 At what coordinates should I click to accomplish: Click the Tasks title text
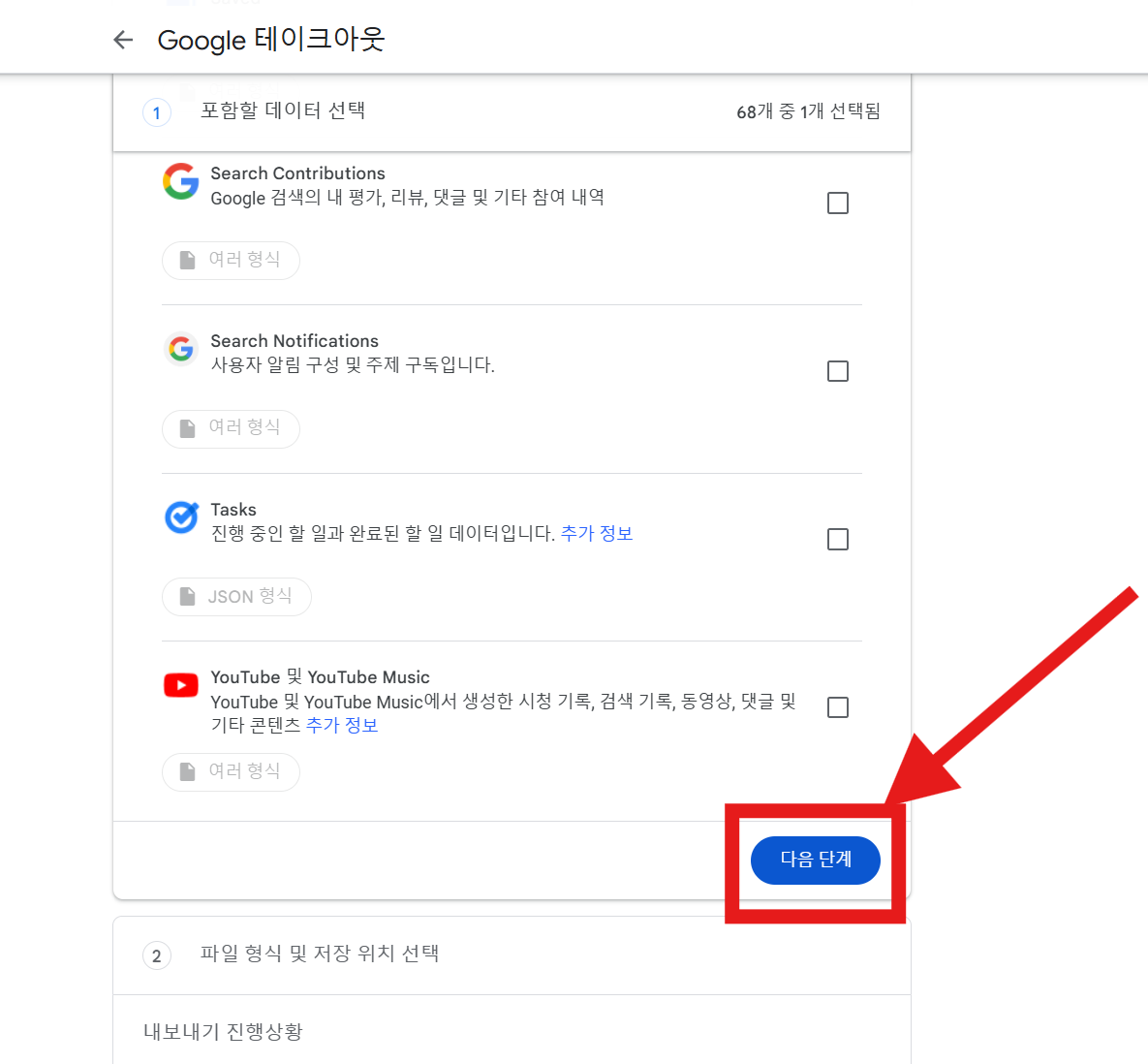pos(233,509)
